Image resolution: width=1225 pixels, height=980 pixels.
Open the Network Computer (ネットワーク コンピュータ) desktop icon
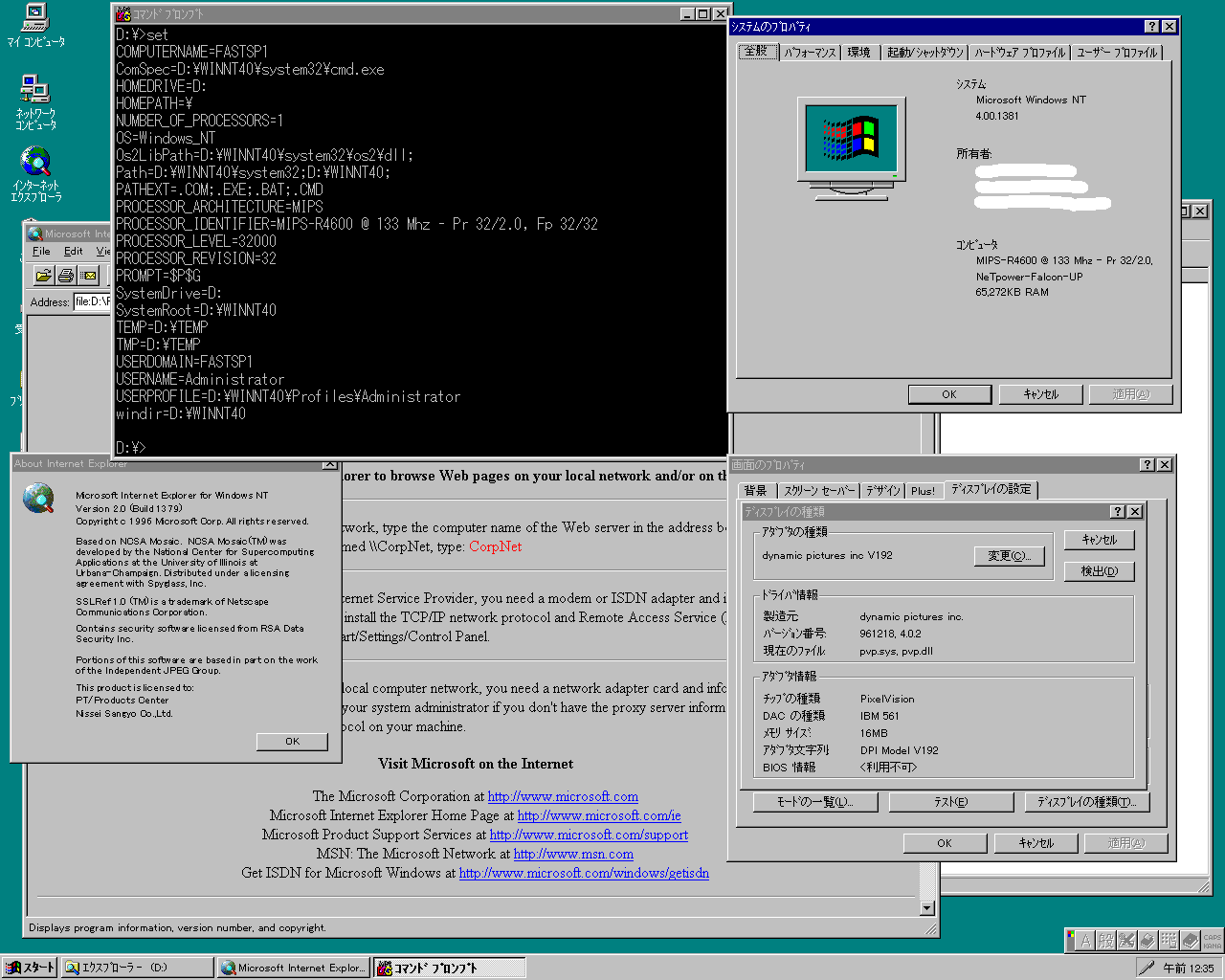click(x=35, y=102)
